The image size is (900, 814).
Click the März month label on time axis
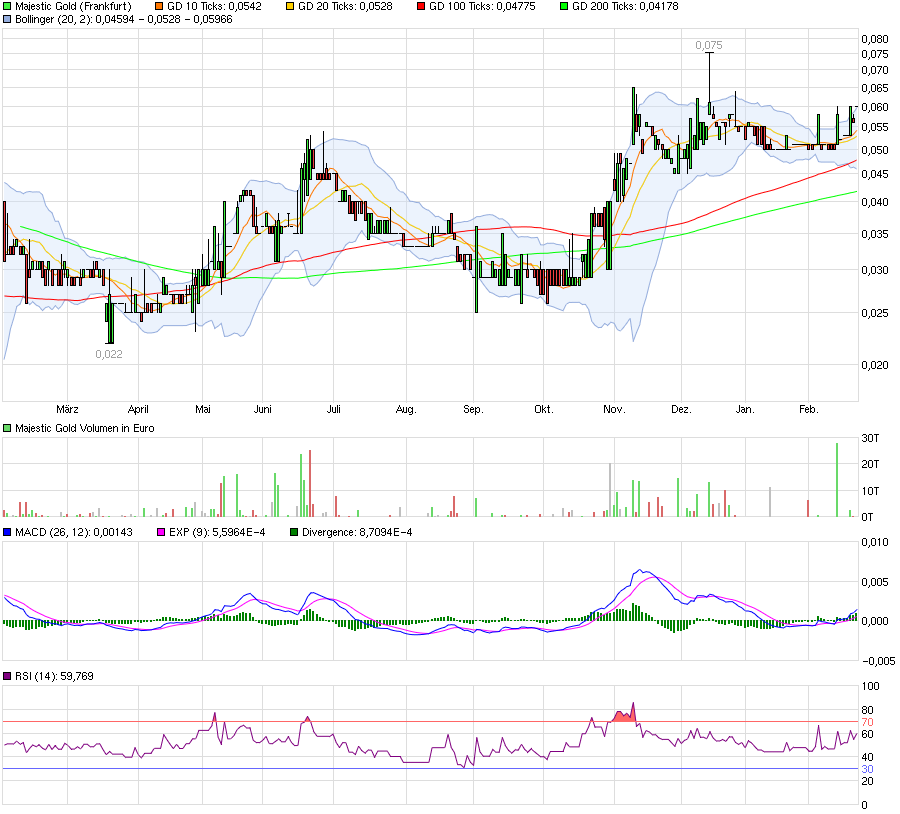pyautogui.click(x=67, y=409)
